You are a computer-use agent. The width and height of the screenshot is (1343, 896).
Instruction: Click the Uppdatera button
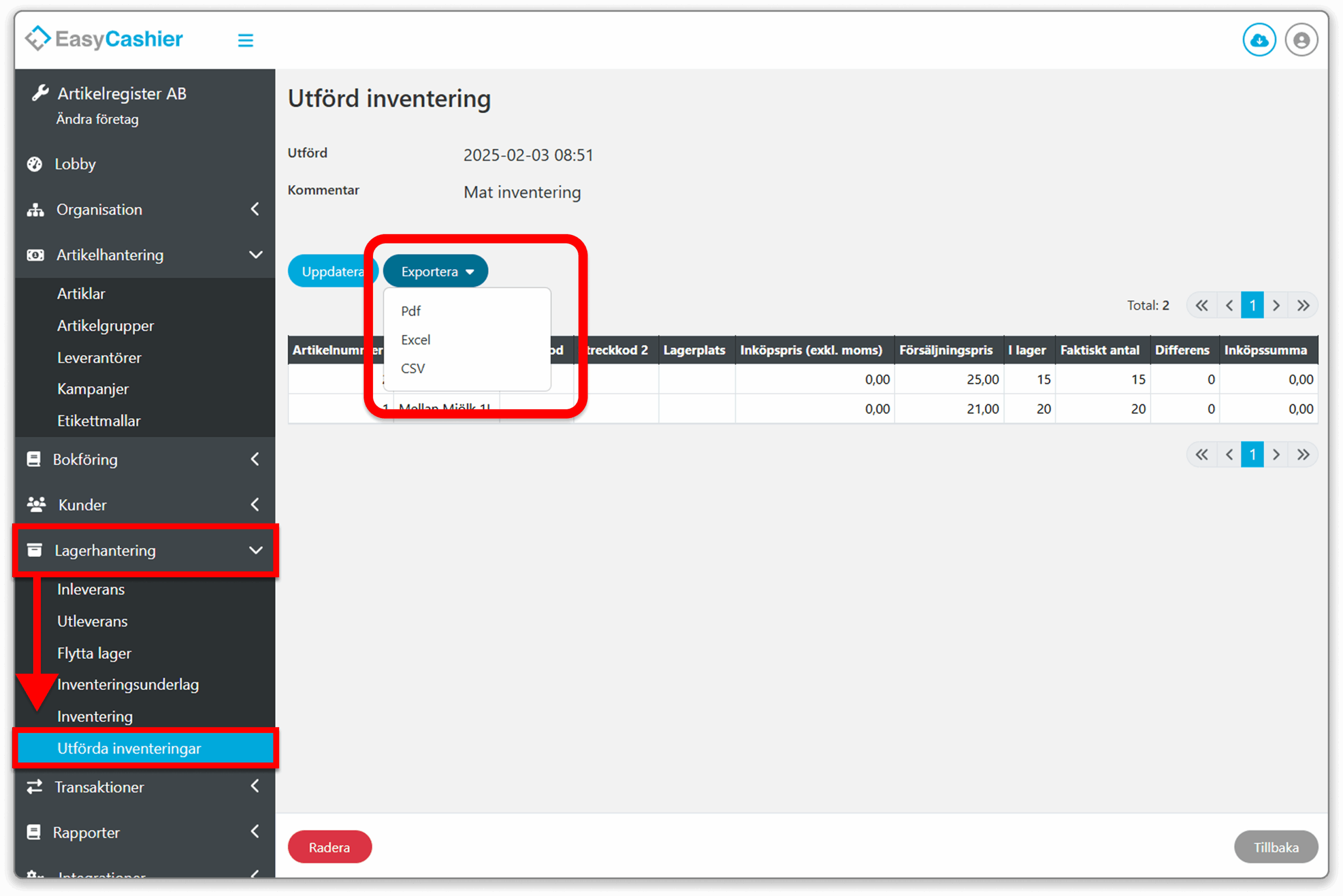(x=333, y=271)
